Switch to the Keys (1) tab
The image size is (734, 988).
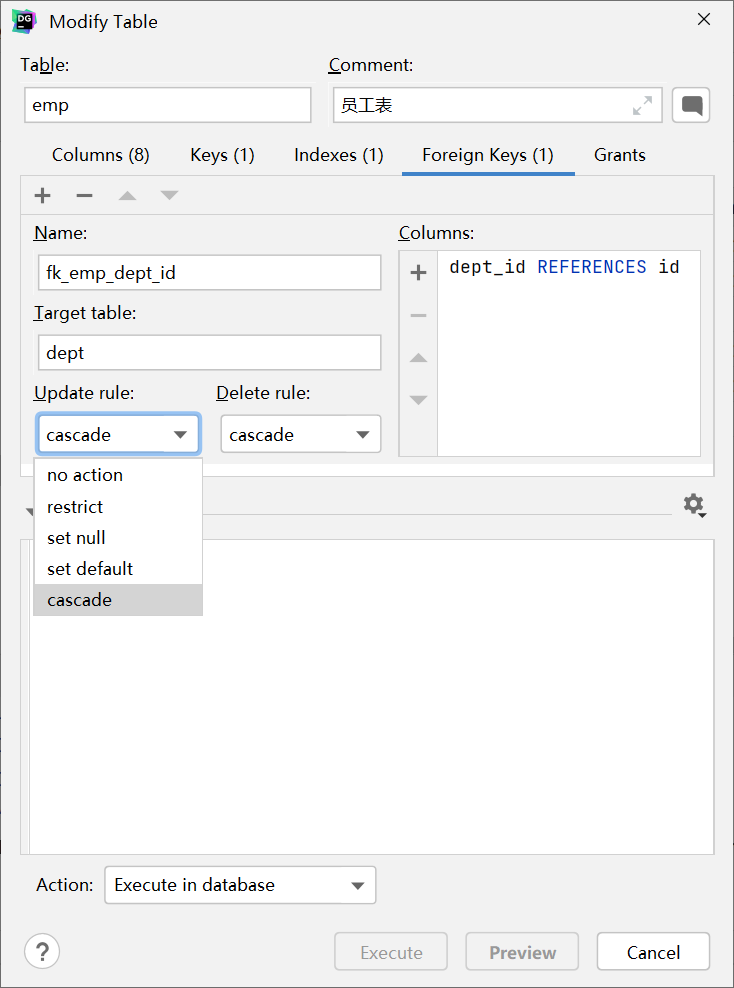point(222,155)
